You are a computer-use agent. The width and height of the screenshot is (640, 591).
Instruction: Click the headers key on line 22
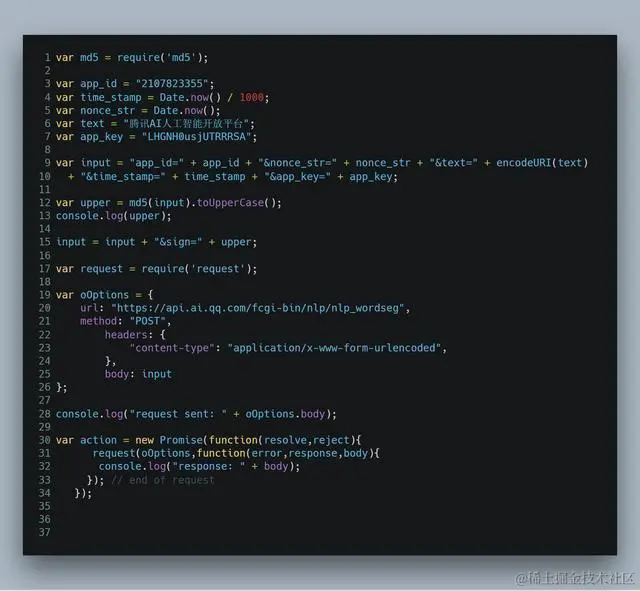click(x=126, y=335)
